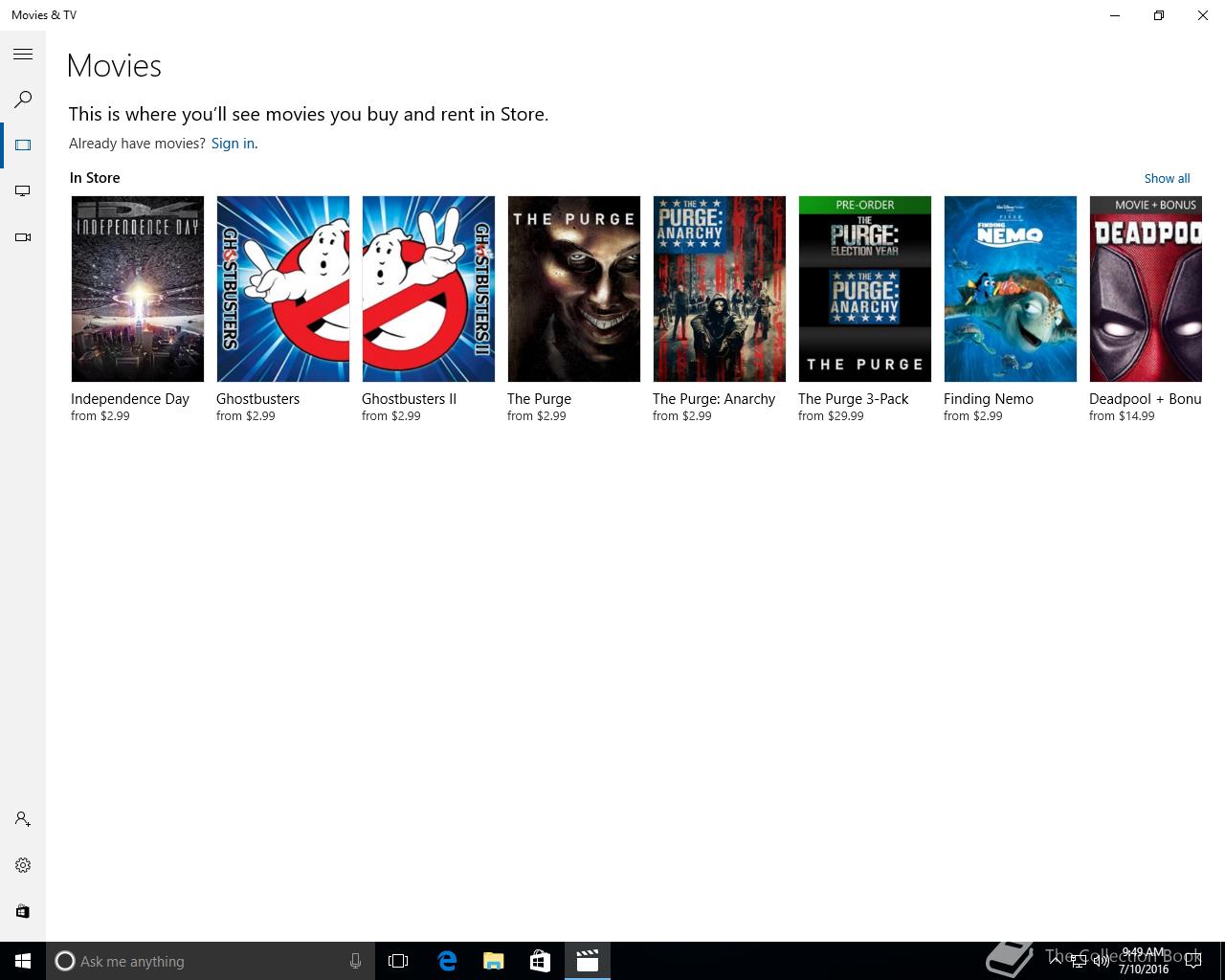Open the Store shopping bag icon in sidebar
Screen dimensions: 1225x980
pyautogui.click(x=23, y=911)
